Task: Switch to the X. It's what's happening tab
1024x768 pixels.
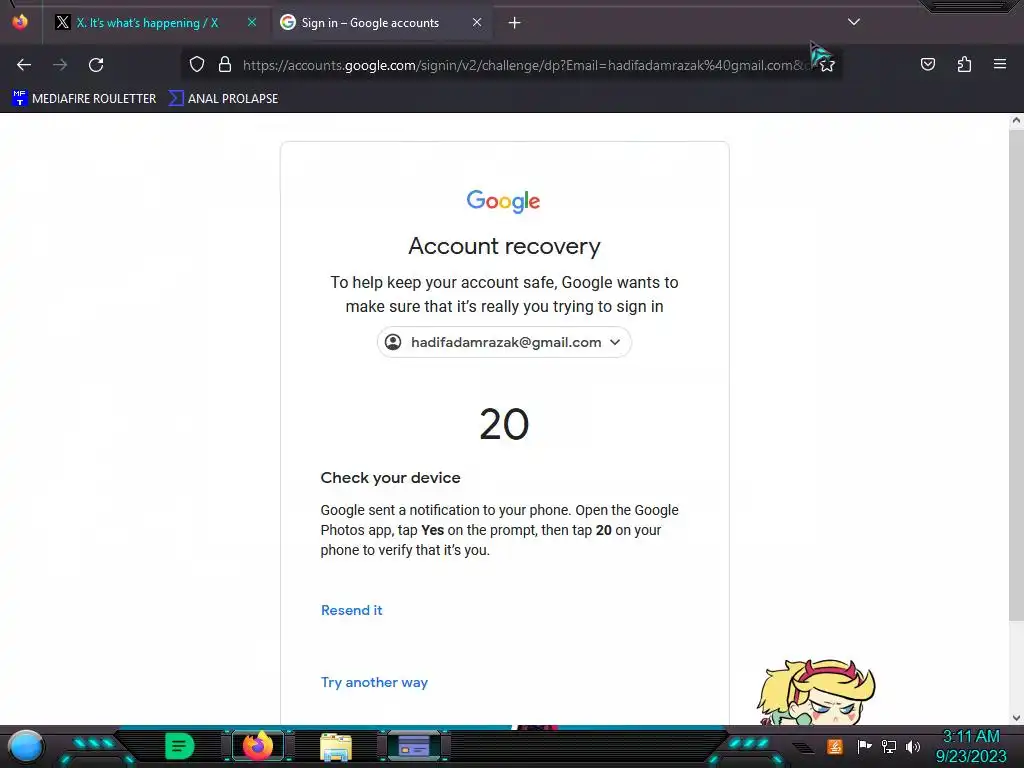Action: pos(147,23)
